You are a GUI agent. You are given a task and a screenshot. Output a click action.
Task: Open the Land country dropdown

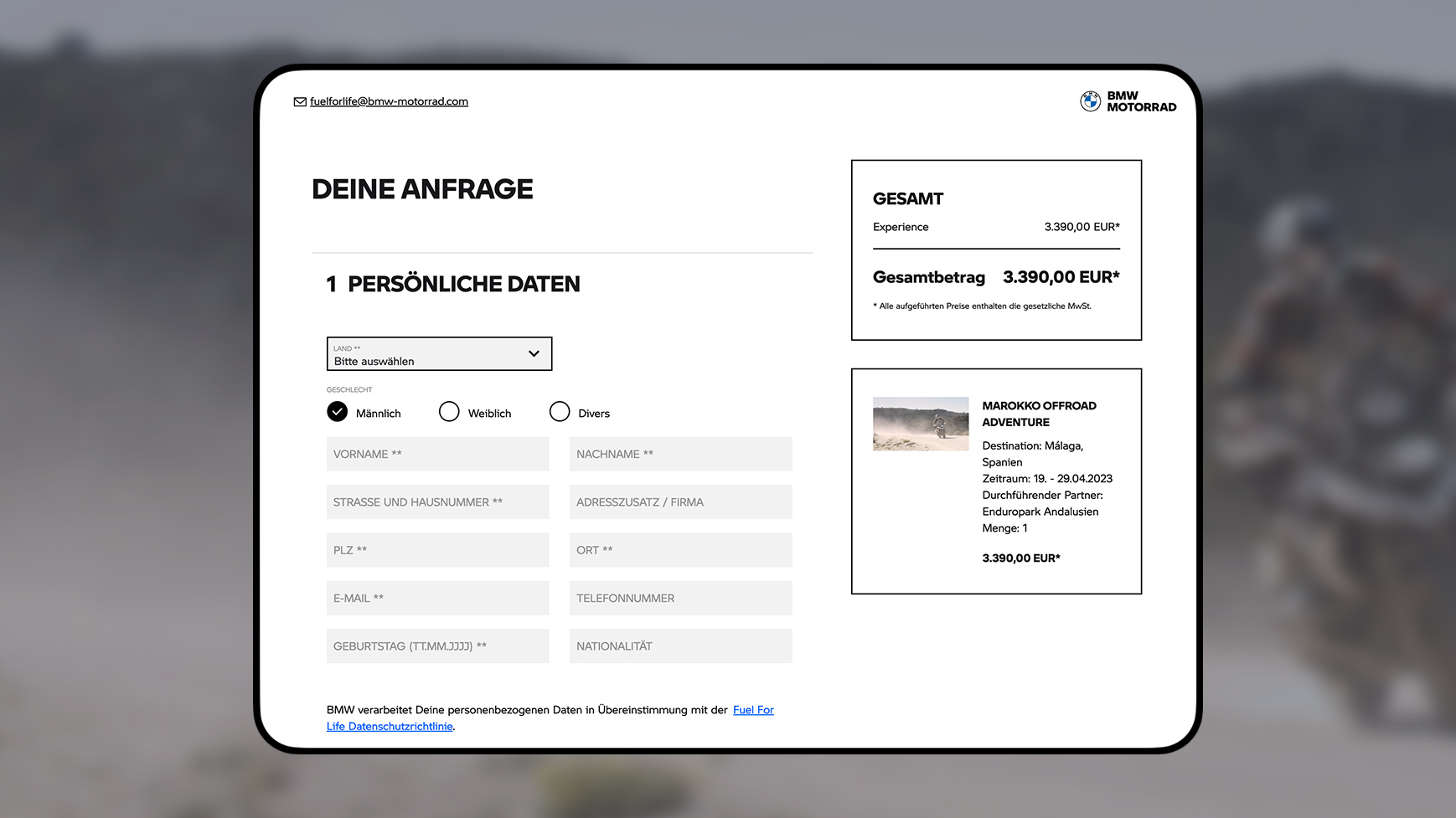(439, 354)
